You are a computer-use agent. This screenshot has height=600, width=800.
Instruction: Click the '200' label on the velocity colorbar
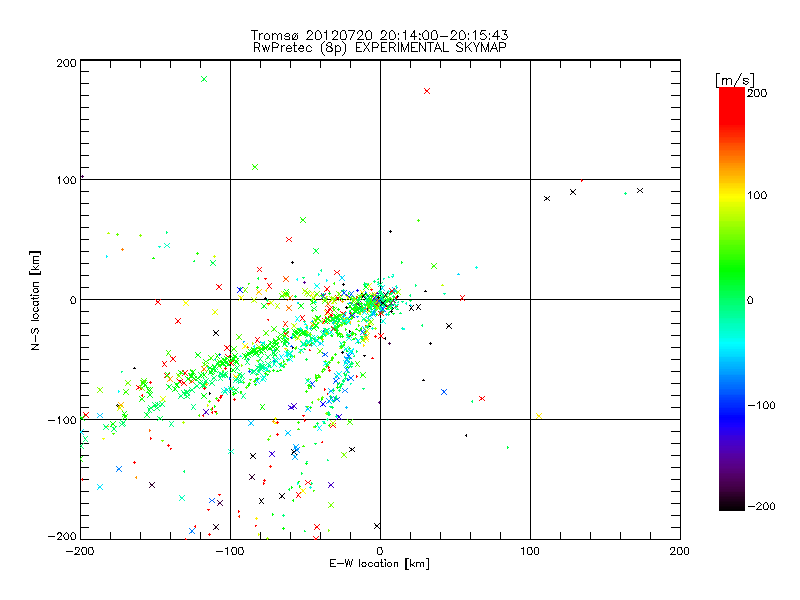coord(757,93)
